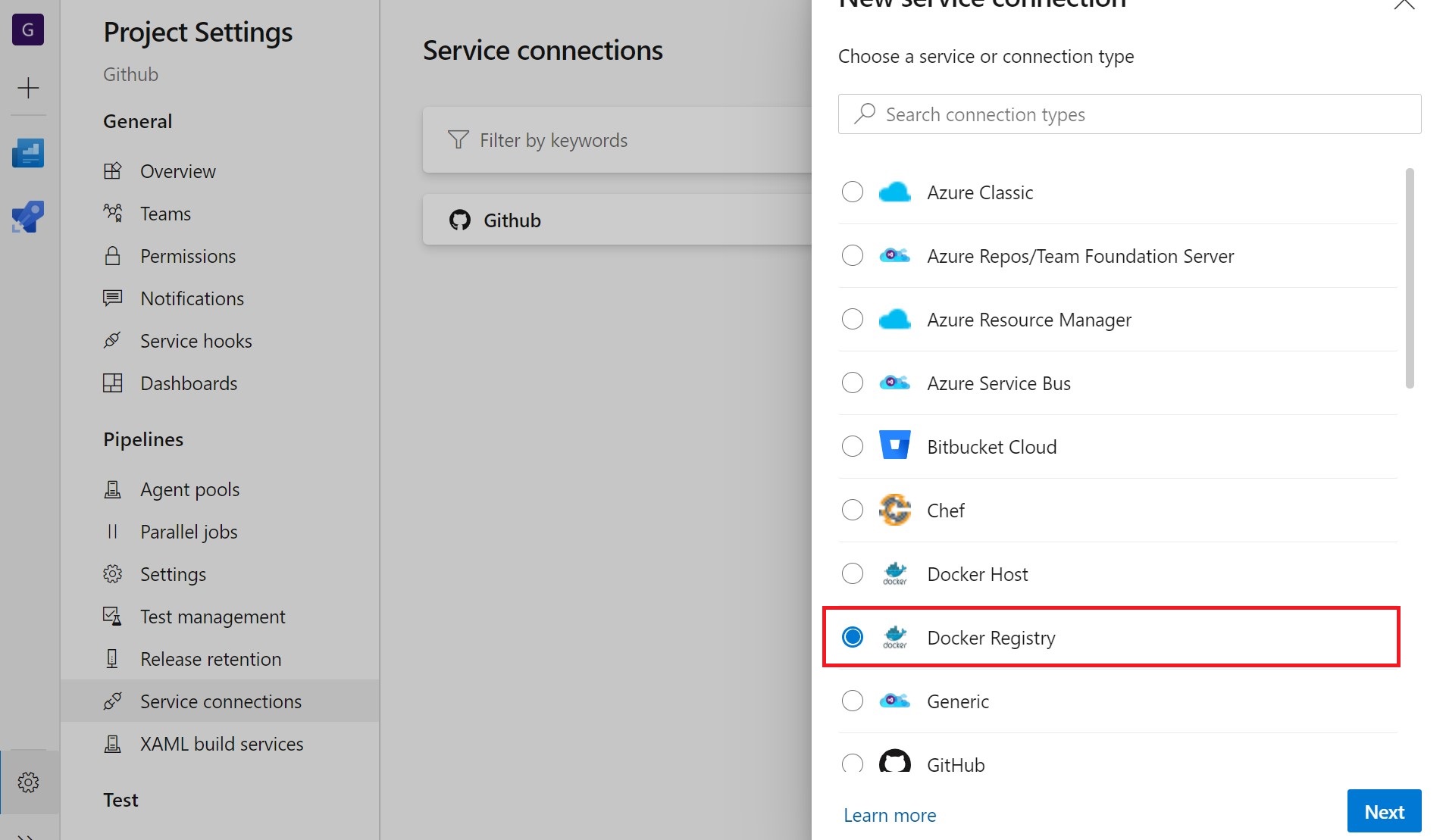Click the Permissions lock icon

112,256
